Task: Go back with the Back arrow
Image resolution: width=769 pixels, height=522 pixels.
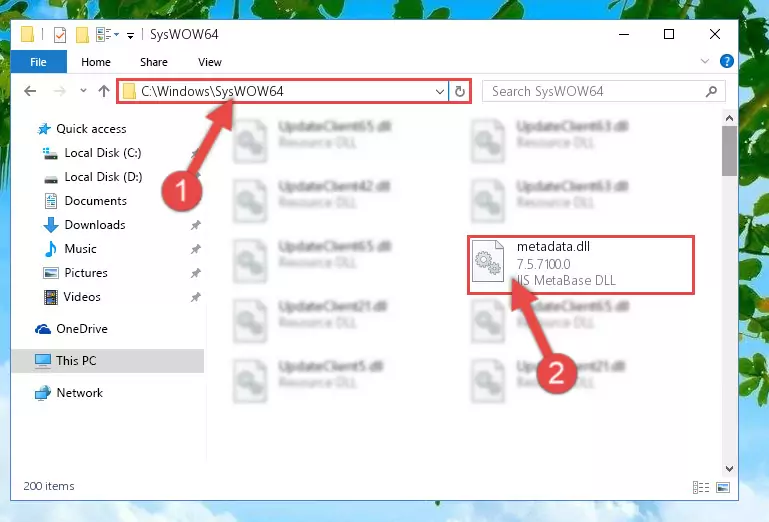Action: point(30,91)
